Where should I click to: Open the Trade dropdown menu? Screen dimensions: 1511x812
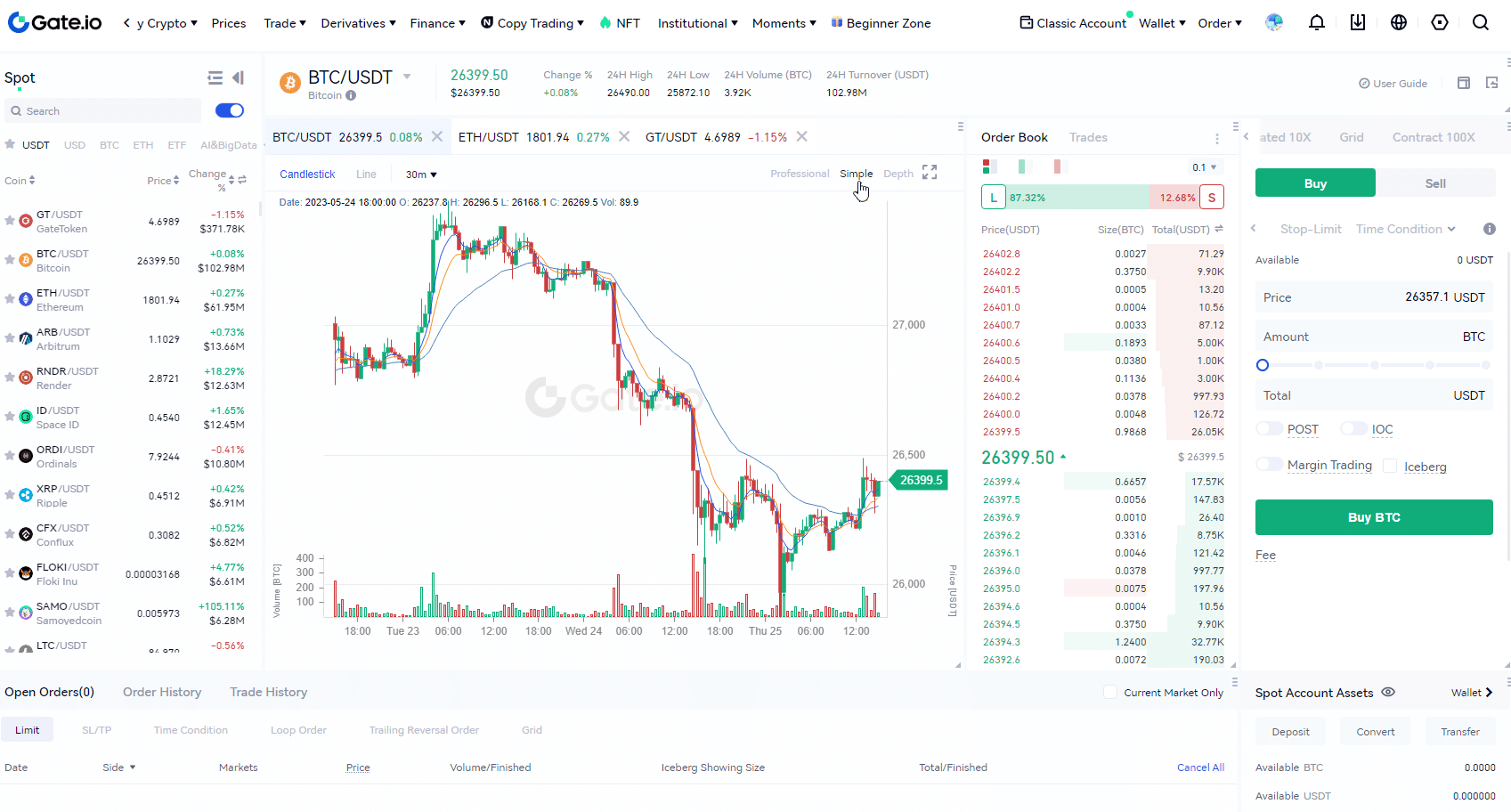(x=285, y=23)
